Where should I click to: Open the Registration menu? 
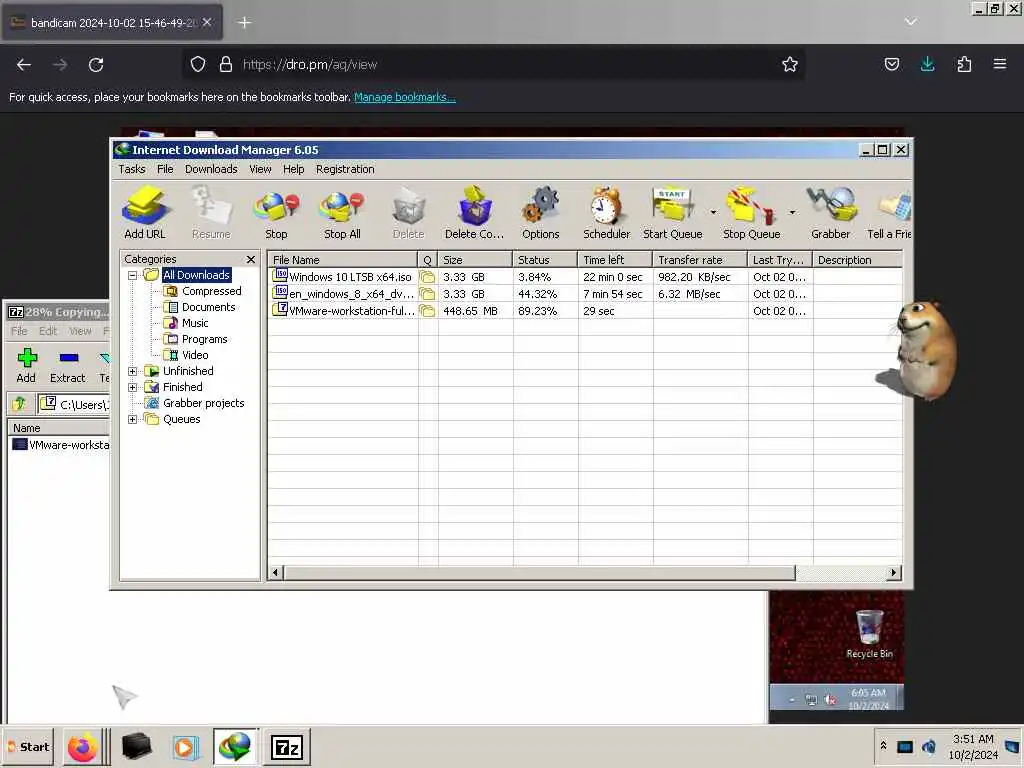[x=345, y=169]
